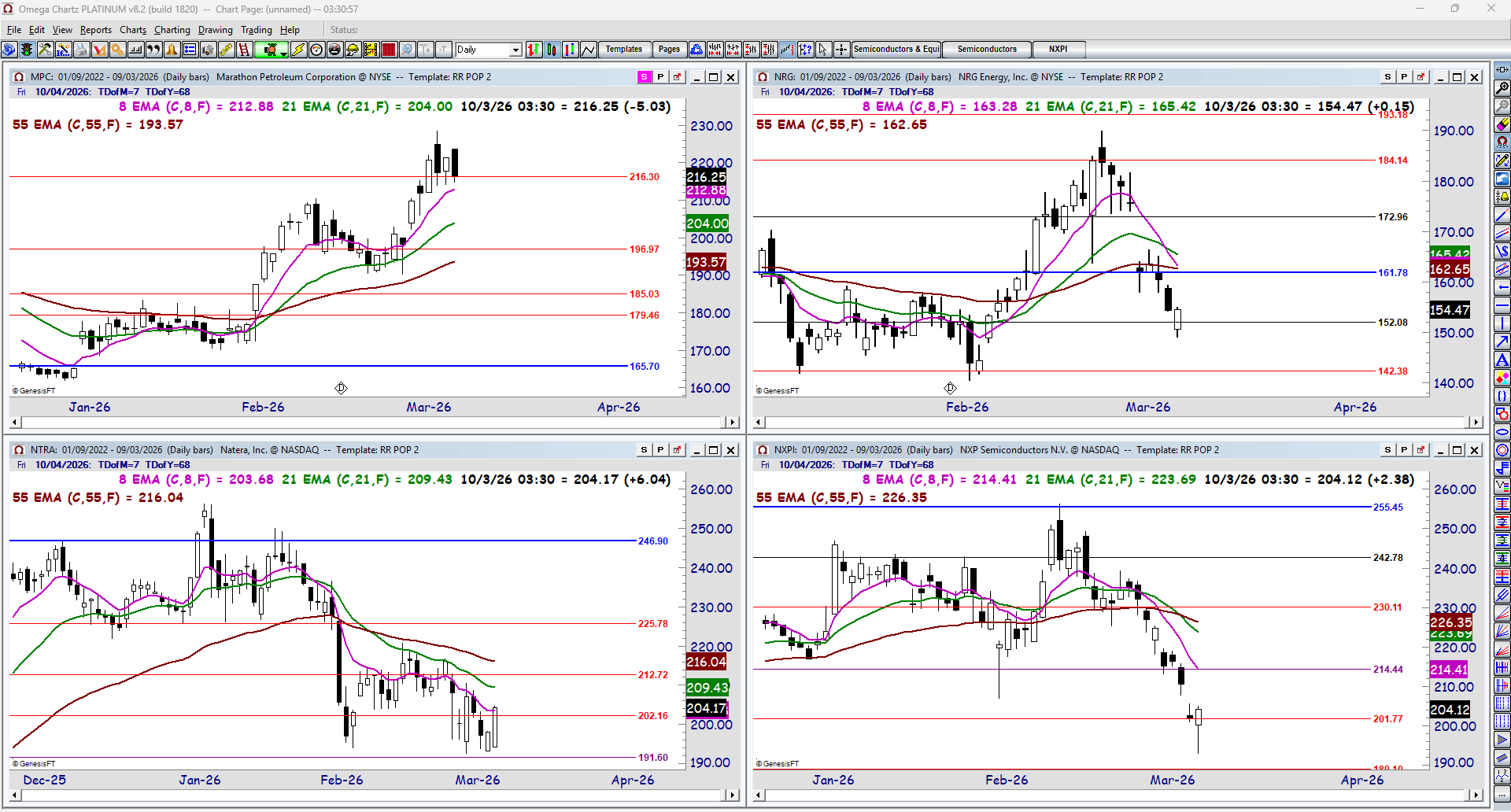Image resolution: width=1511 pixels, height=812 pixels.
Task: Select the candlestick chart type icon
Action: point(552,50)
